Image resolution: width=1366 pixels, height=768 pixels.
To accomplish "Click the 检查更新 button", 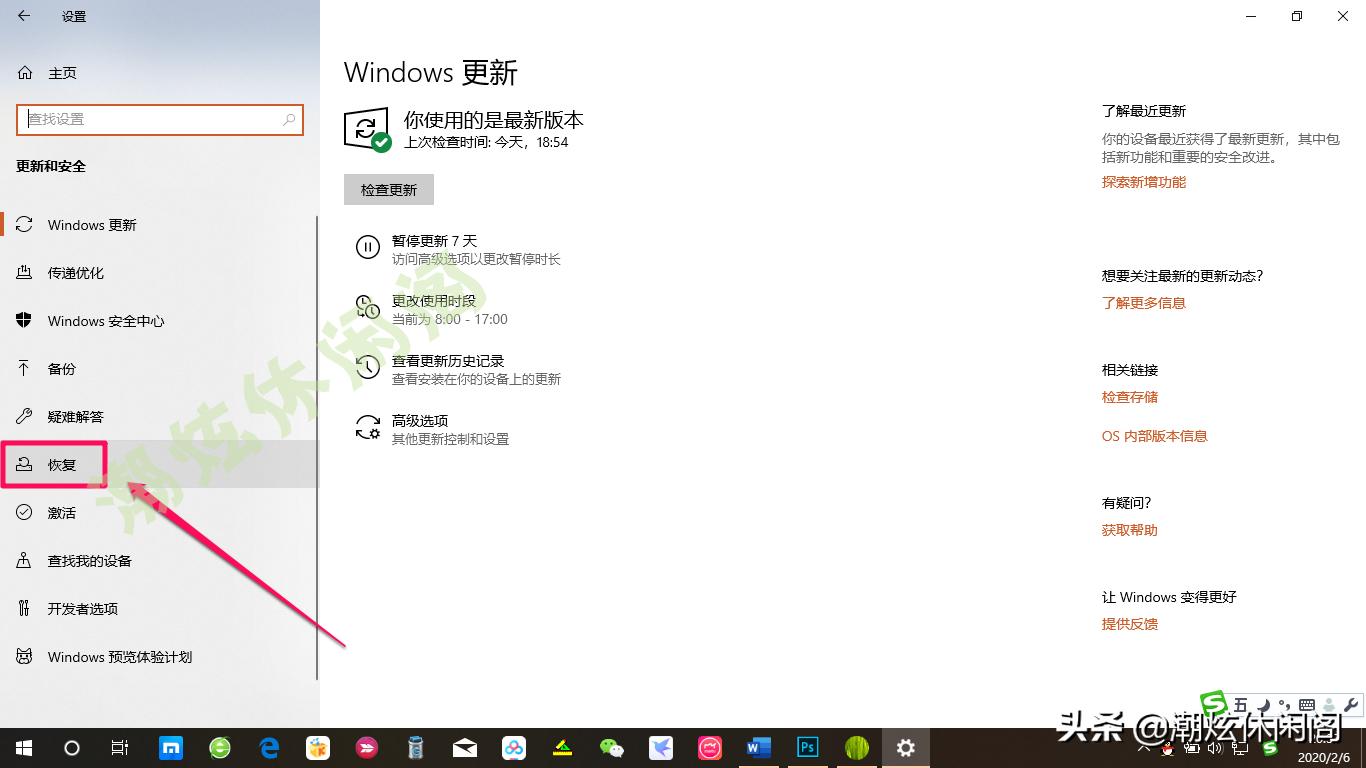I will [x=388, y=189].
